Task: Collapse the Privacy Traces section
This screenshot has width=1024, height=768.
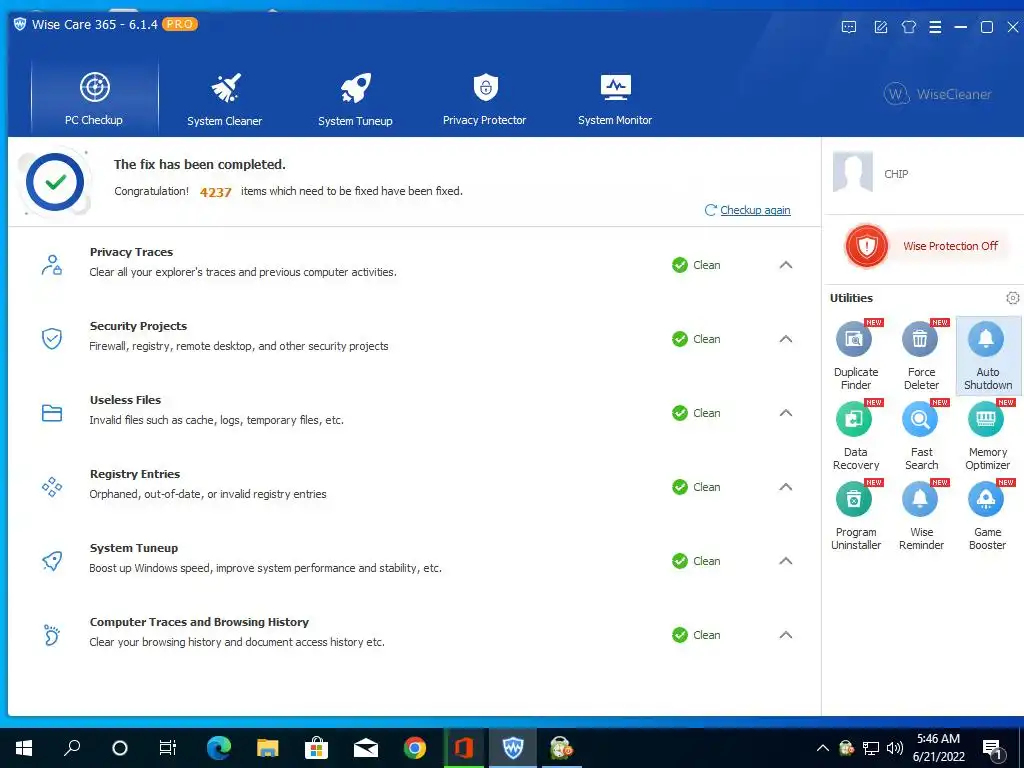Action: (786, 265)
